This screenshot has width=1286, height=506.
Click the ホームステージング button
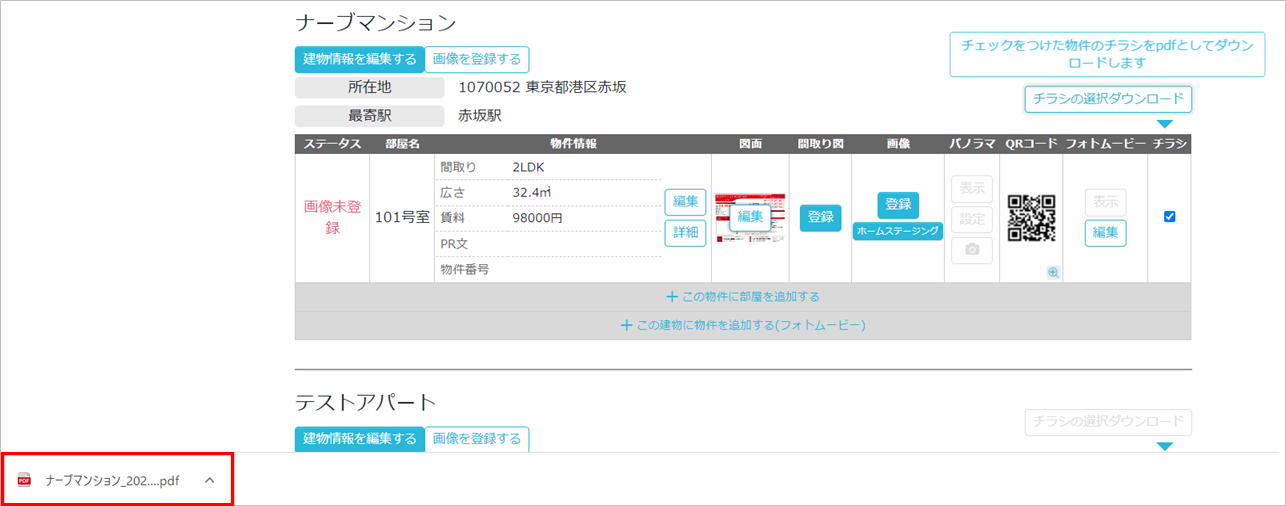pos(898,231)
